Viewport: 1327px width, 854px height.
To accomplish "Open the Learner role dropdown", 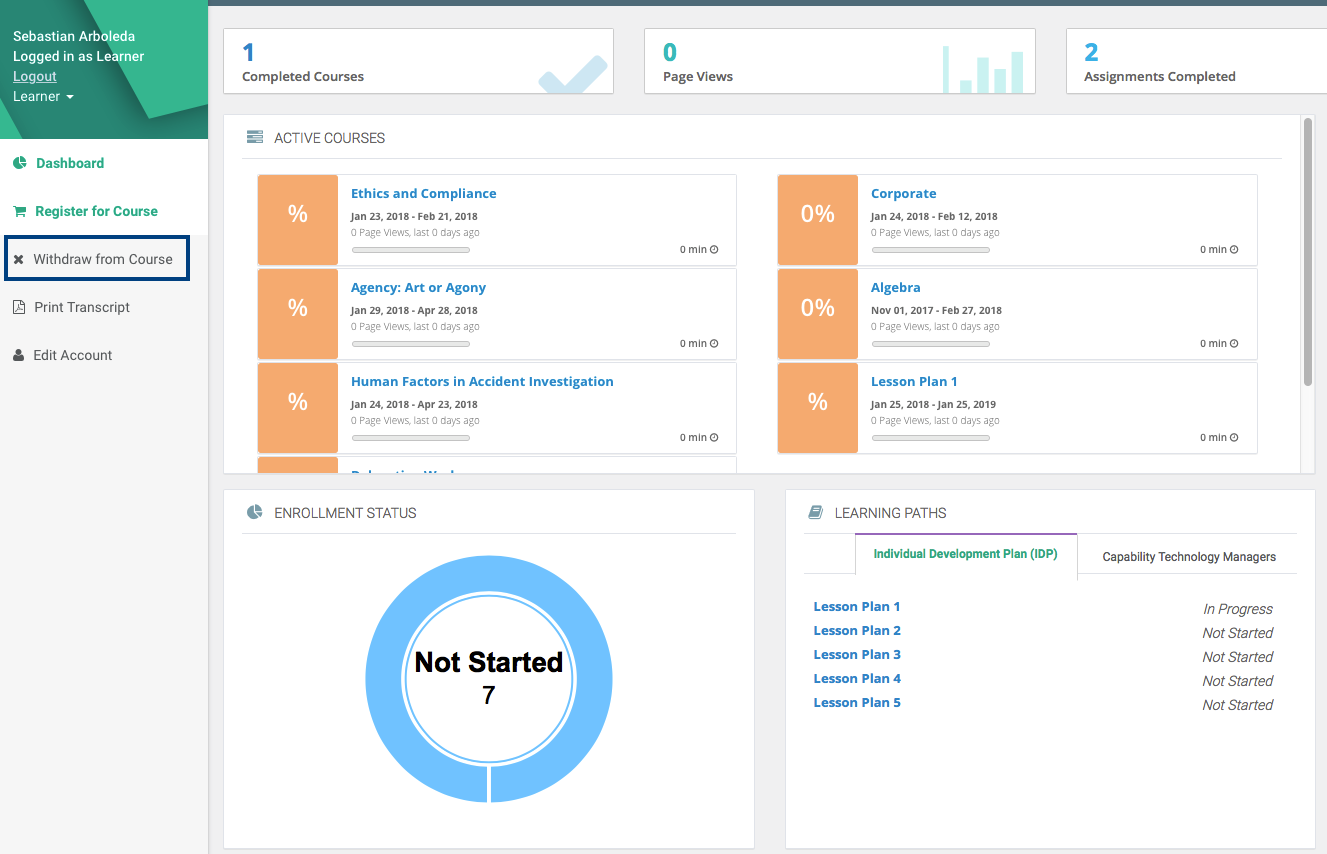I will tap(43, 97).
